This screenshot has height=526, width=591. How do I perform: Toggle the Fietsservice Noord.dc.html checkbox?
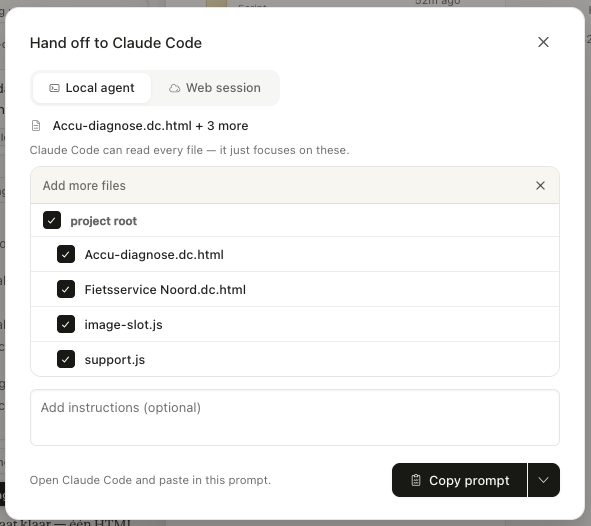[66, 289]
